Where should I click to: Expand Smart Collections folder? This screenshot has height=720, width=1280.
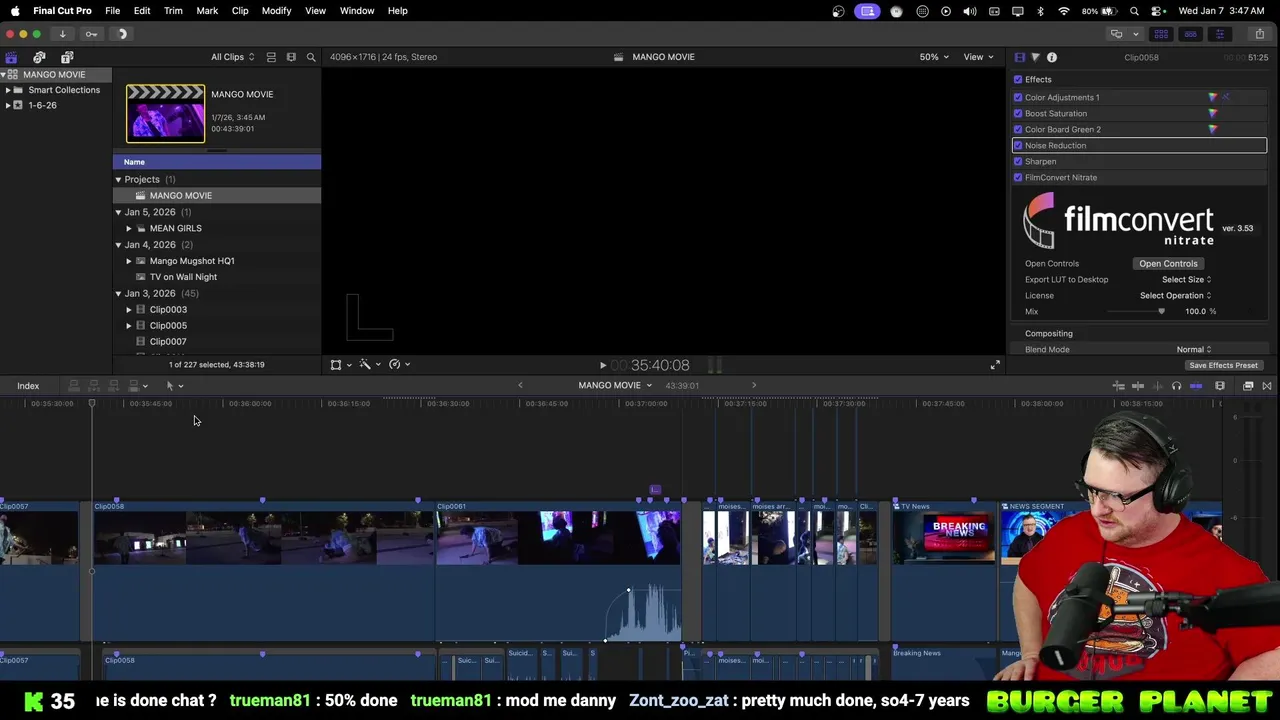pos(8,90)
